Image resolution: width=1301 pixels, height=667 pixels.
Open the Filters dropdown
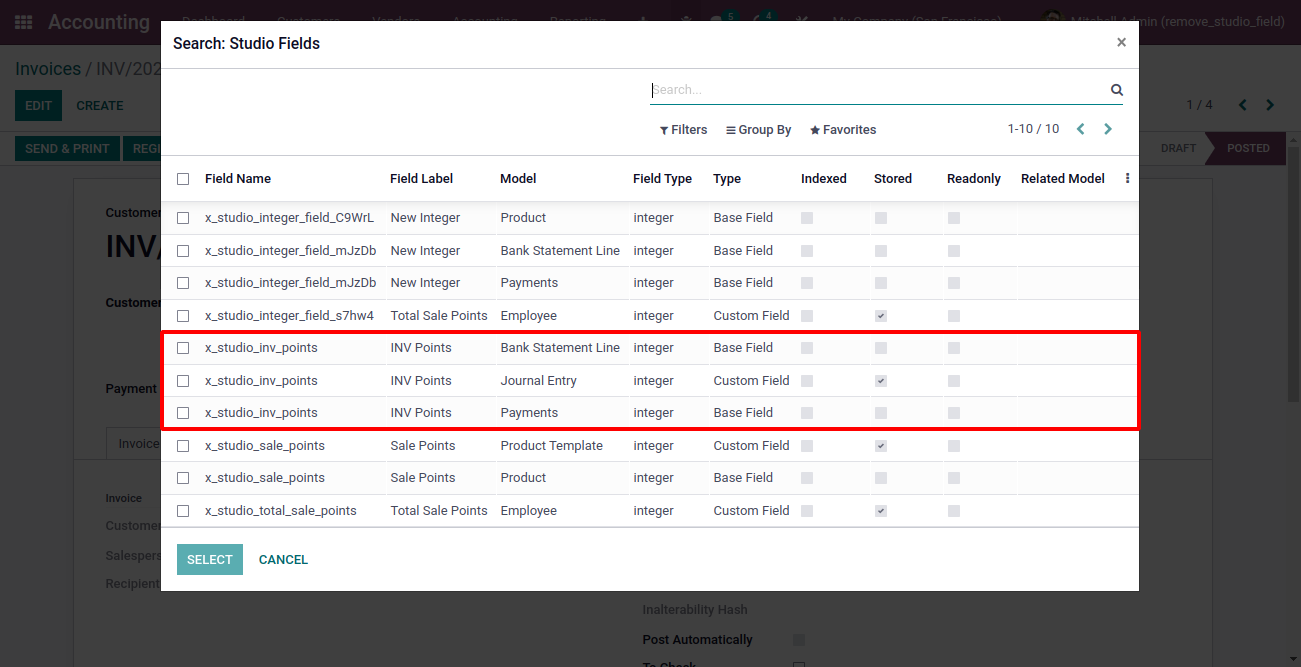point(683,130)
